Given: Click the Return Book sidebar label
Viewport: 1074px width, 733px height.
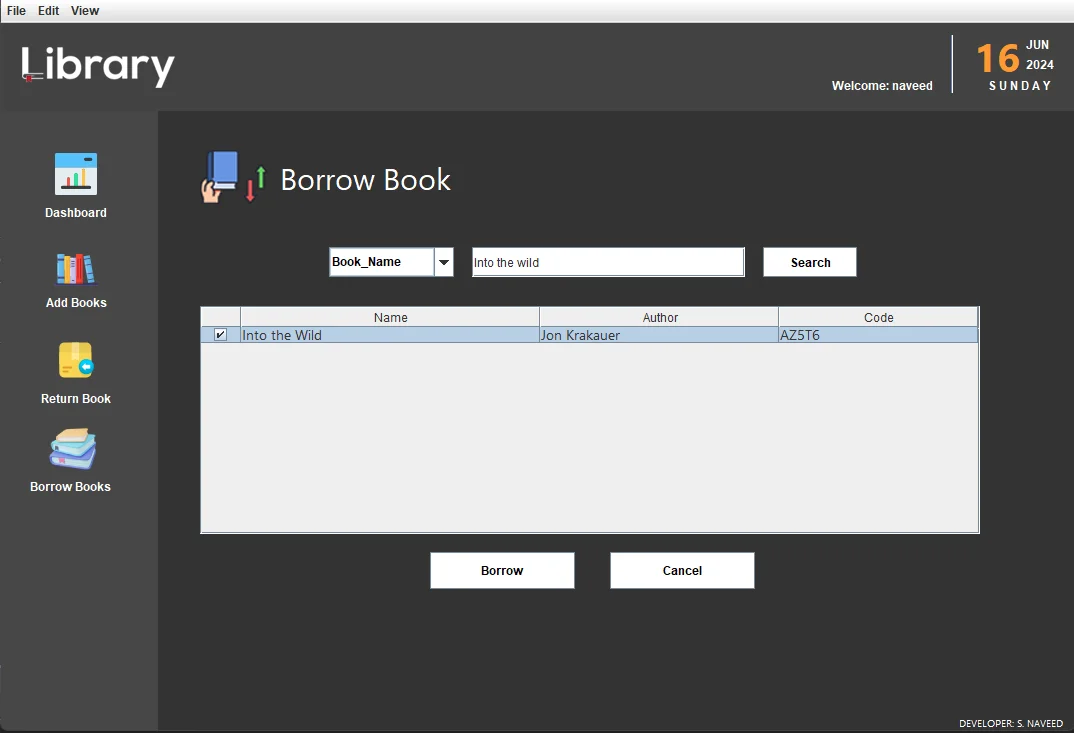Looking at the screenshot, I should (x=76, y=399).
